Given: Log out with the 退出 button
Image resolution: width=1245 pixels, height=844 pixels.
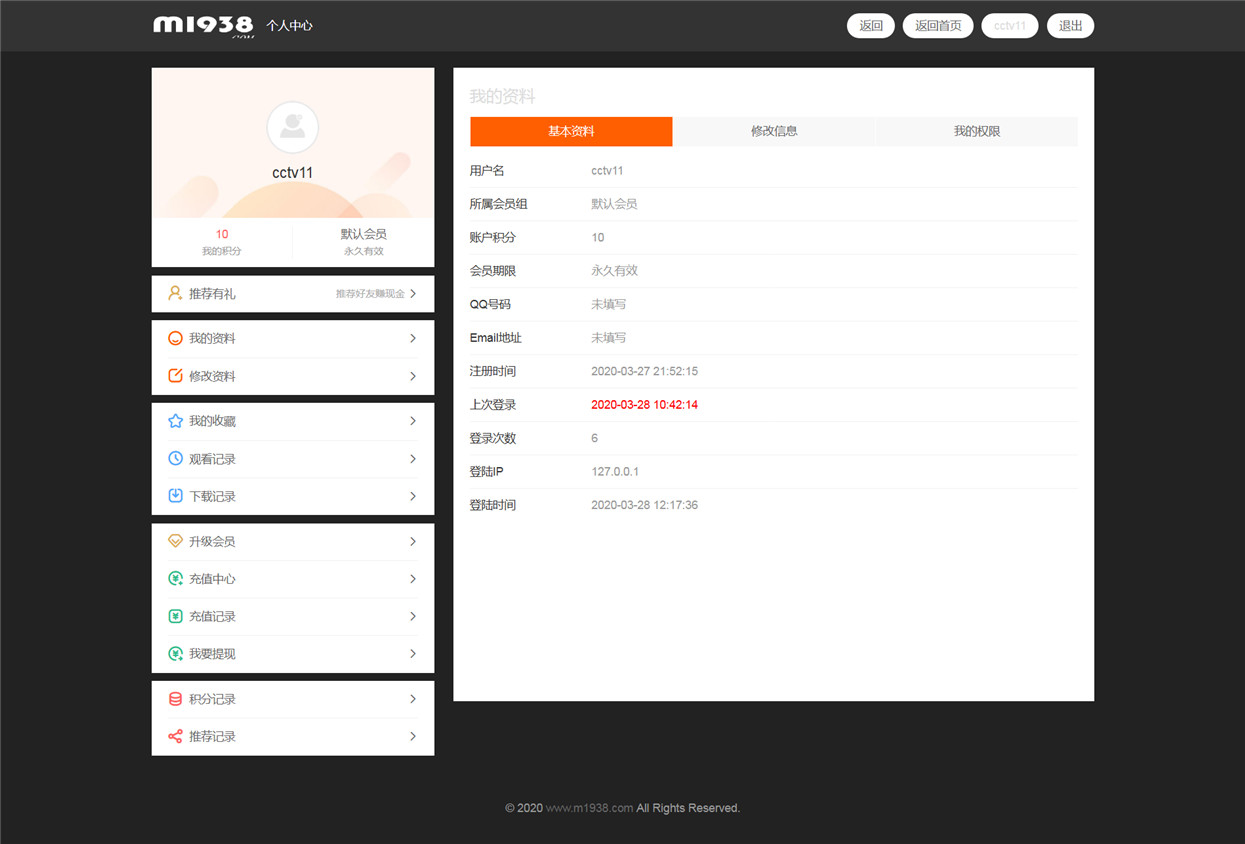Looking at the screenshot, I should tap(1071, 26).
